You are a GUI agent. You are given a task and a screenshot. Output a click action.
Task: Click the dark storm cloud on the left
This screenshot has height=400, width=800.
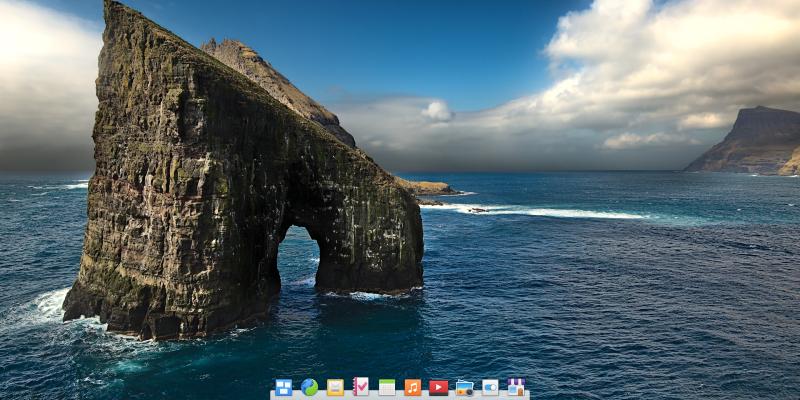click(x=40, y=130)
